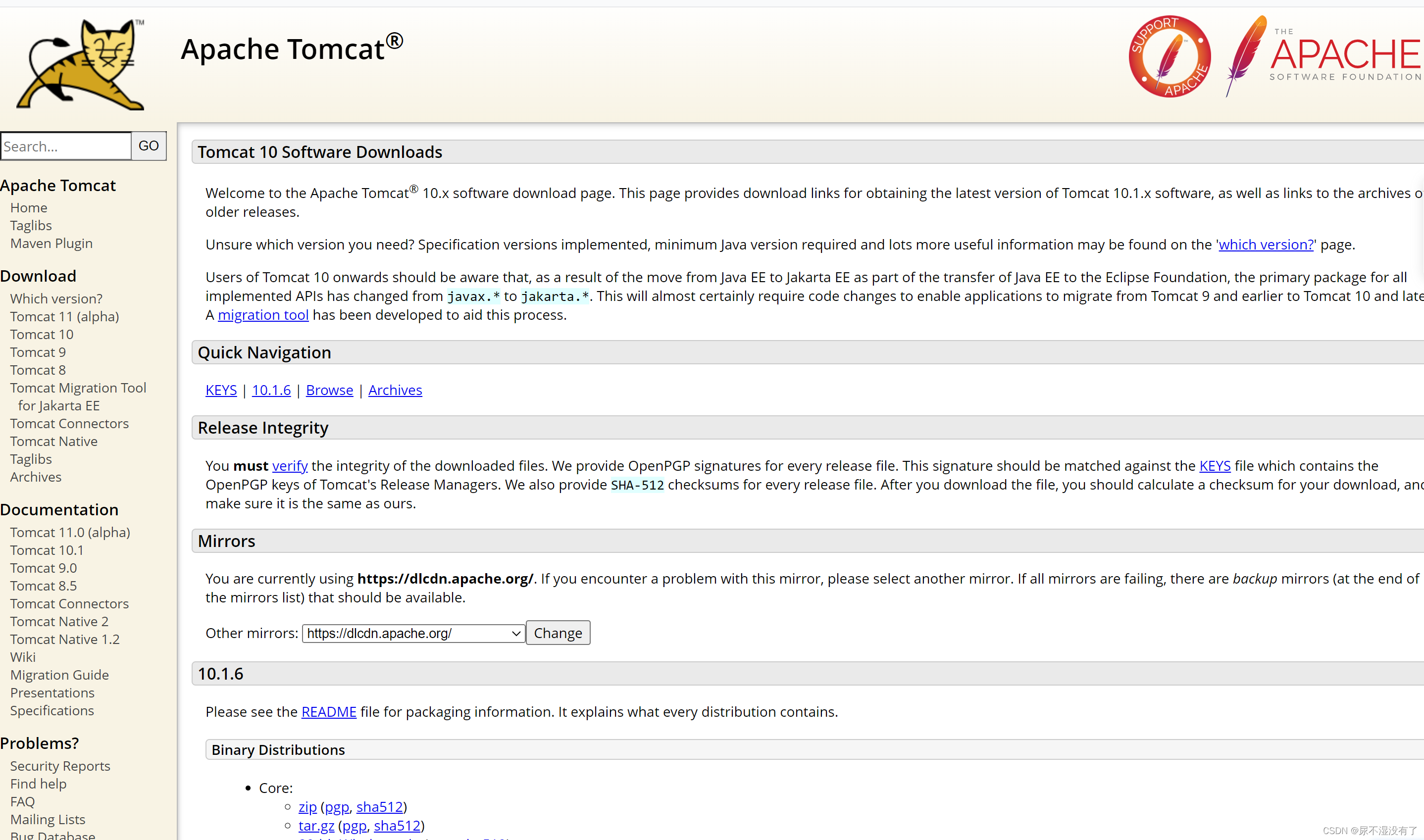Open Maven Plugin sidebar link
Viewport: 1424px width, 840px height.
[51, 244]
